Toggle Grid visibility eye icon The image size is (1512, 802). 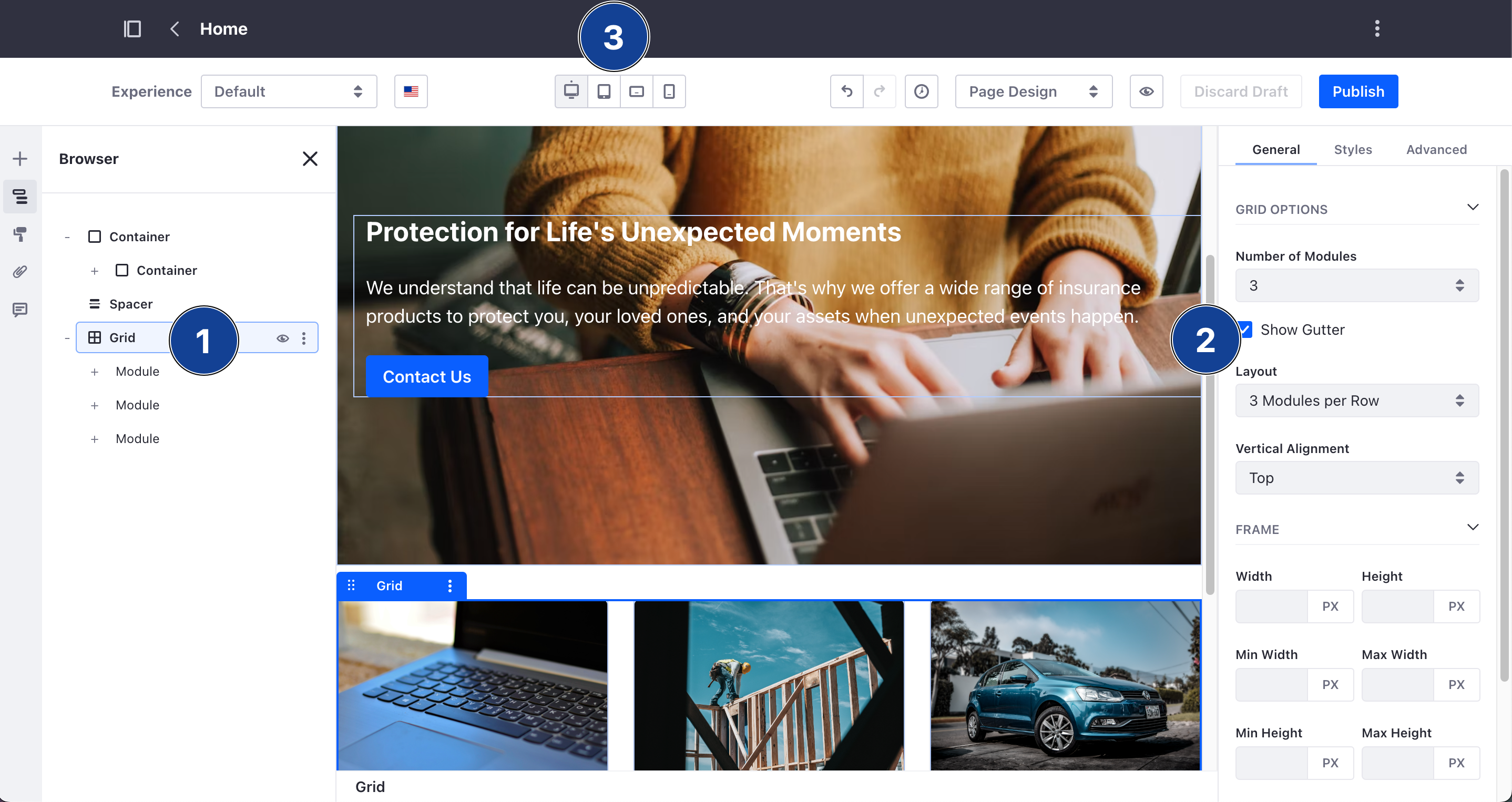(x=281, y=338)
